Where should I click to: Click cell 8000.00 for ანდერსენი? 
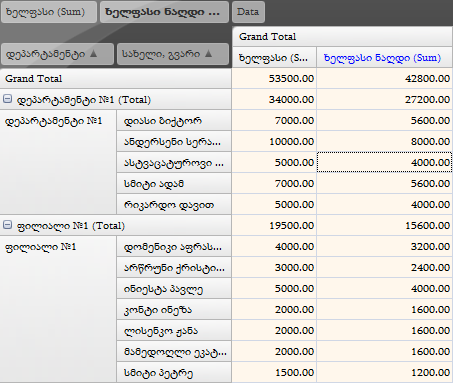click(385, 141)
